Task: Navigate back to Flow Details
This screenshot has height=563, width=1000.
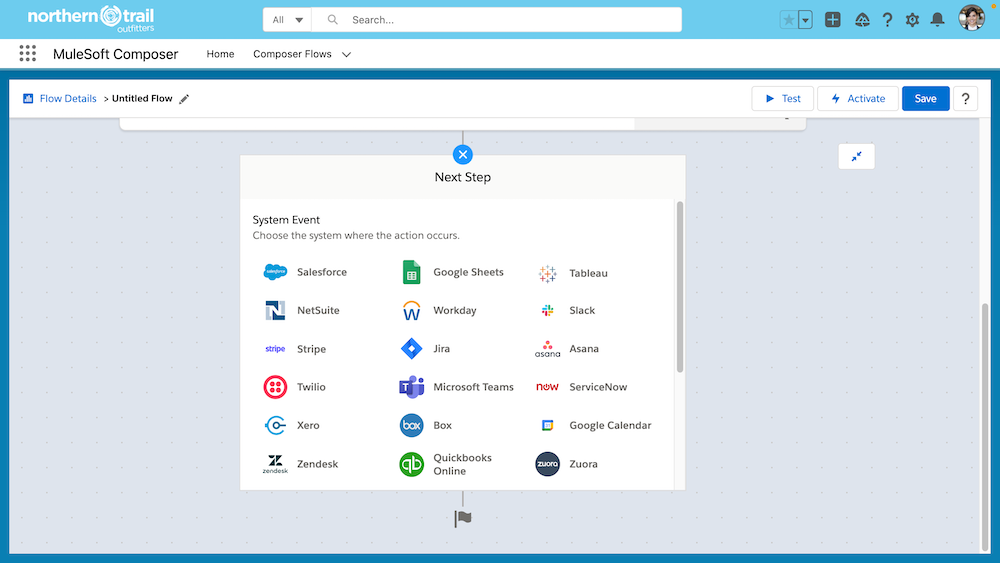Action: pyautogui.click(x=68, y=99)
